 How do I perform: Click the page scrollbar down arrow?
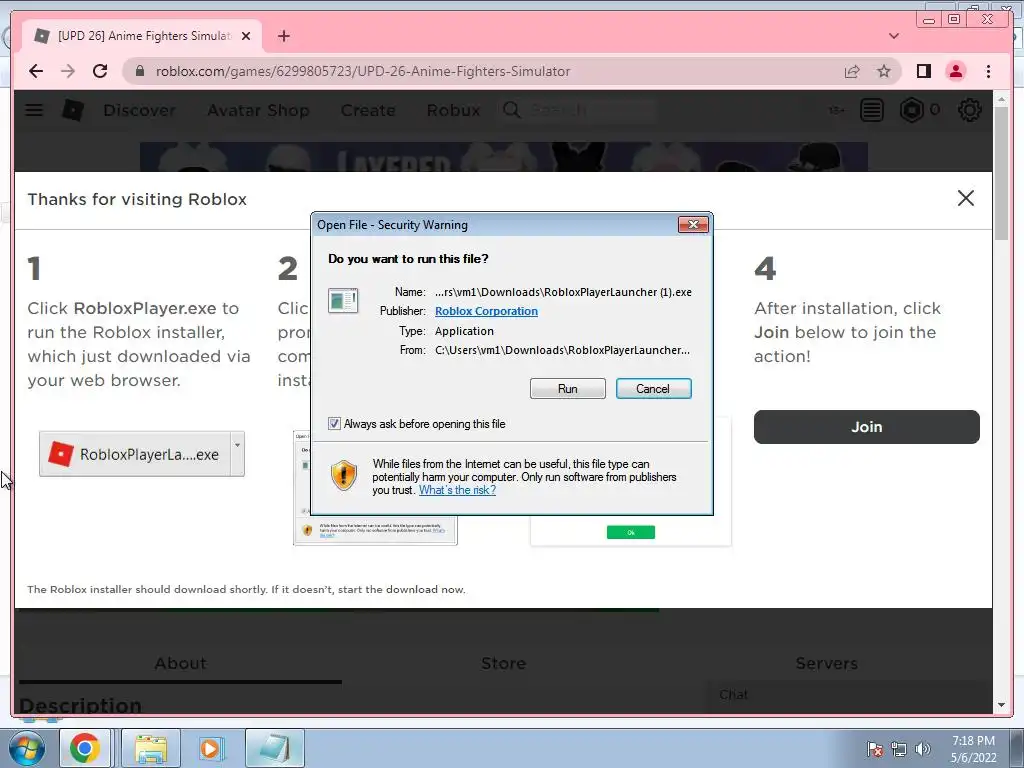point(1001,705)
